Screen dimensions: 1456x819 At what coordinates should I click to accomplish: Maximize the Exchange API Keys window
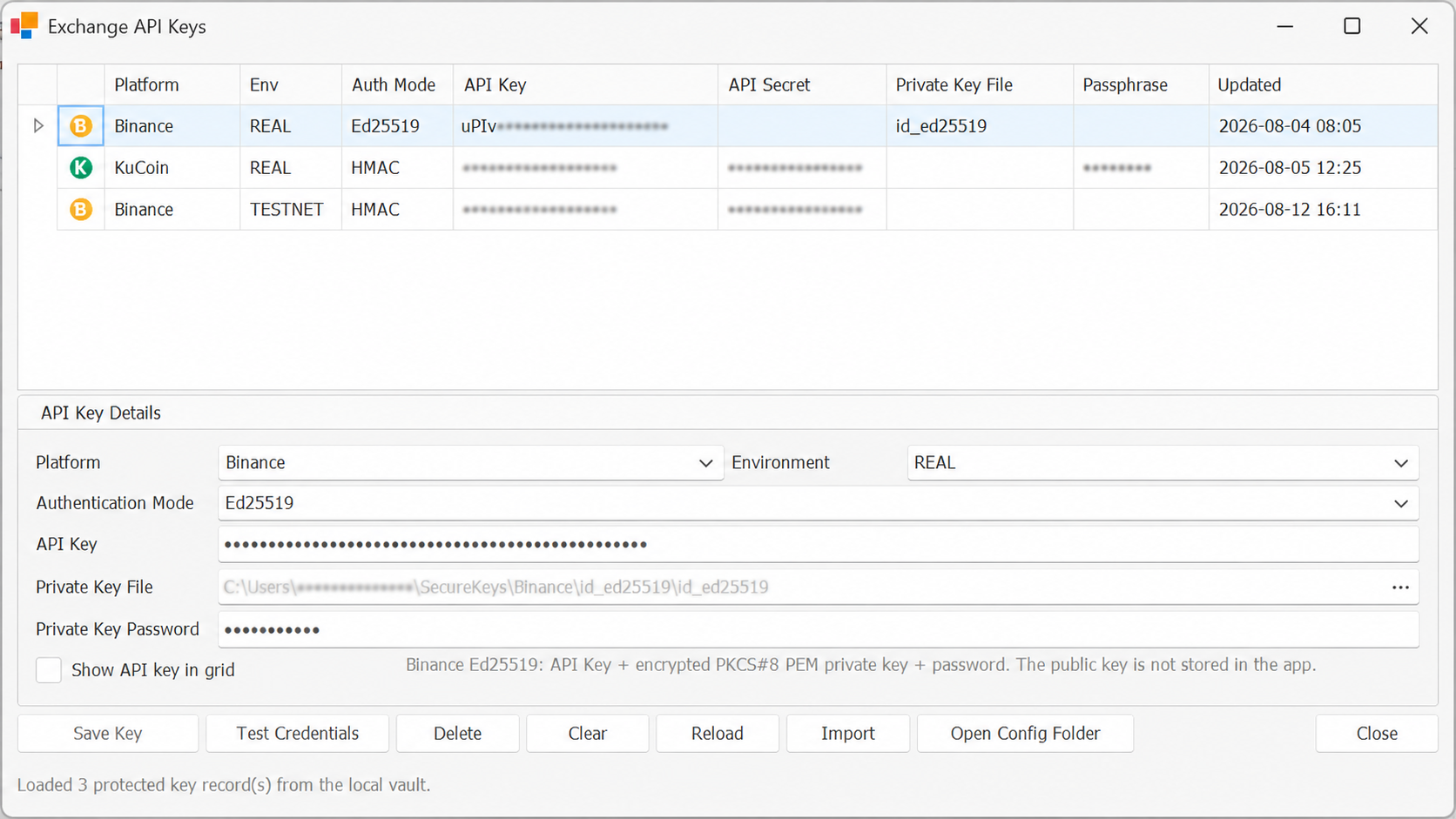click(x=1352, y=26)
